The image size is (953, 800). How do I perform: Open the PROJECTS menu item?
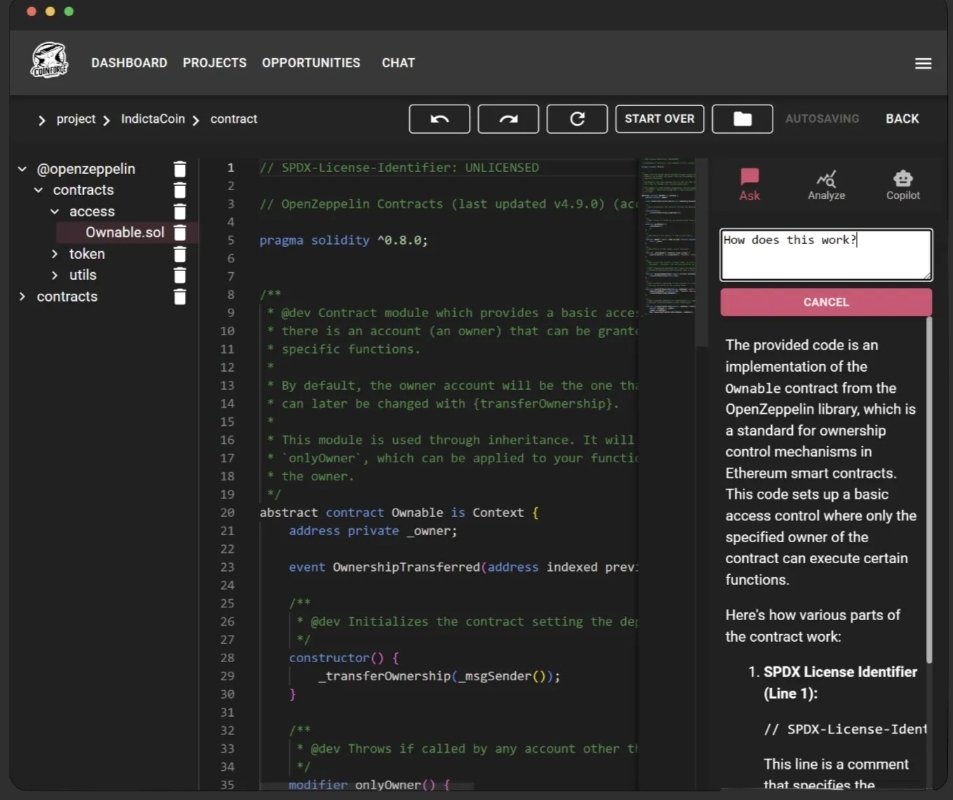pos(215,63)
